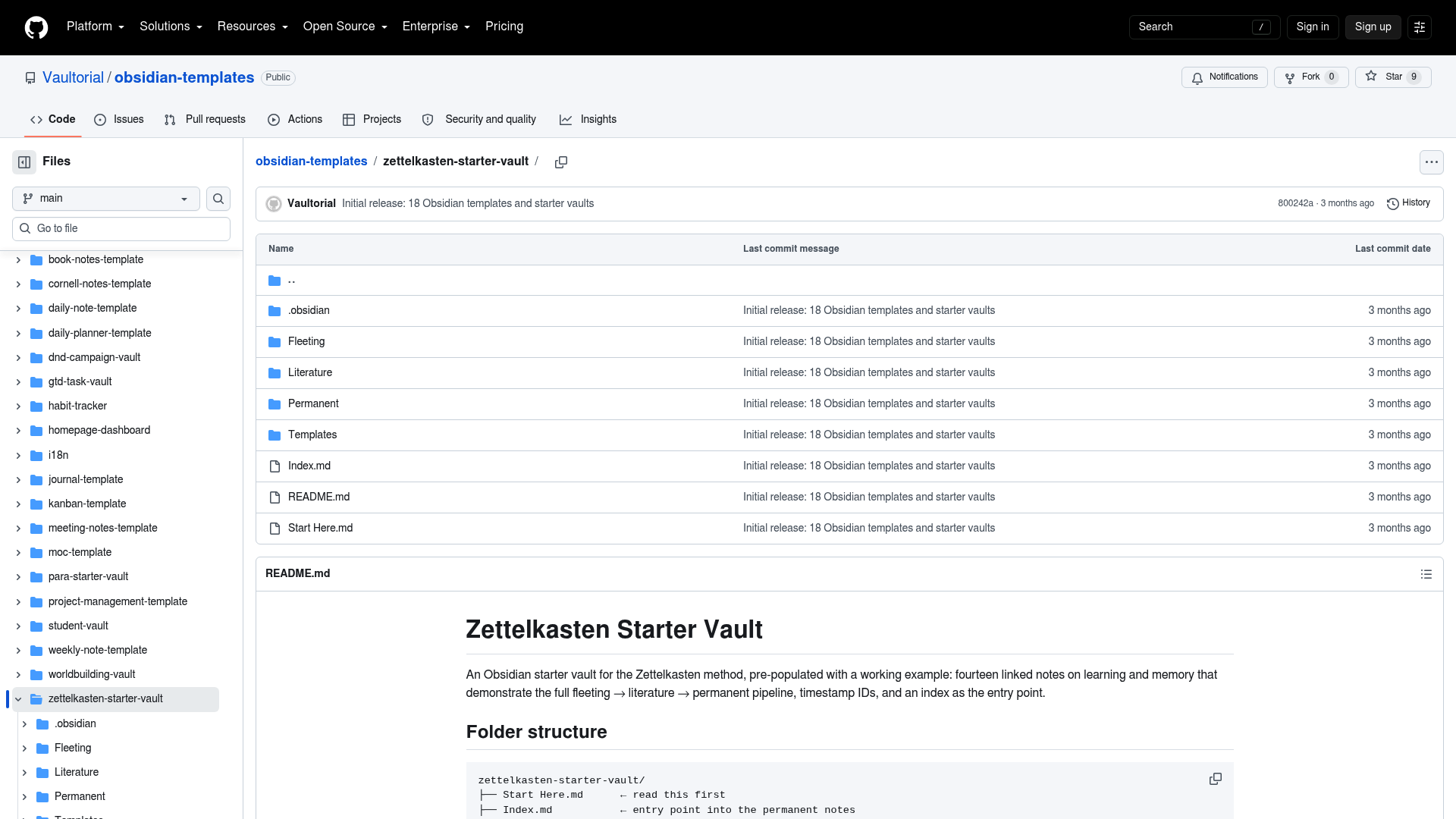
Task: Click the search files magnifier button
Action: point(218,199)
